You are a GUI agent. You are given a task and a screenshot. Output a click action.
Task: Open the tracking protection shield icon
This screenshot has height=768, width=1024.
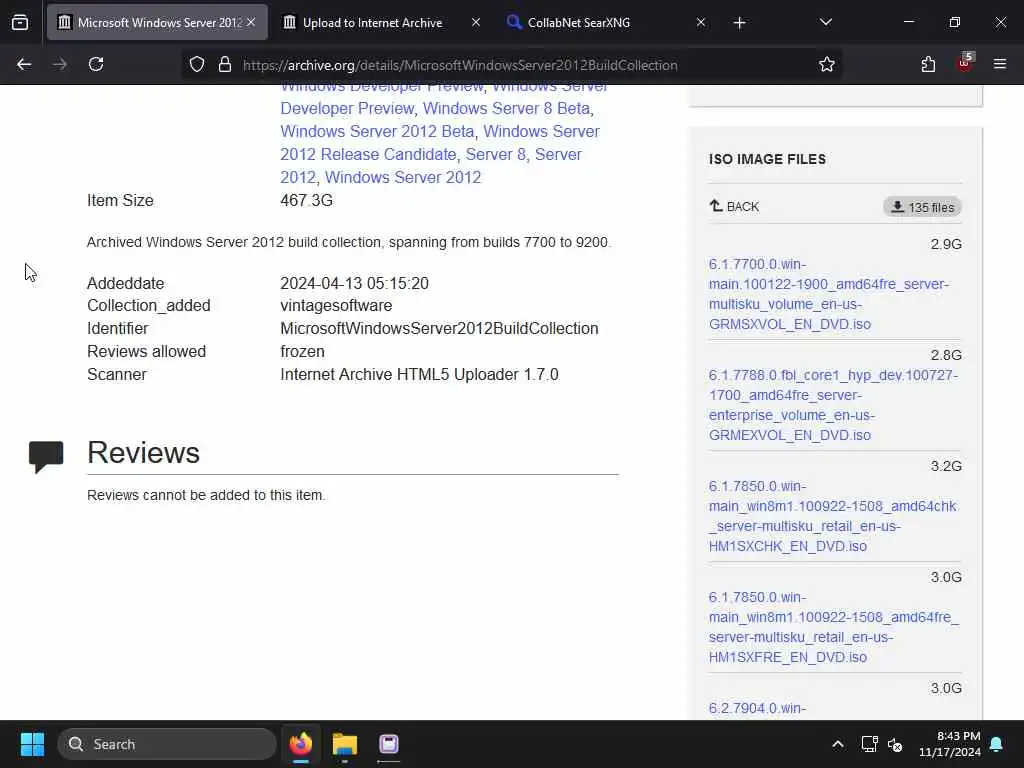pos(197,64)
